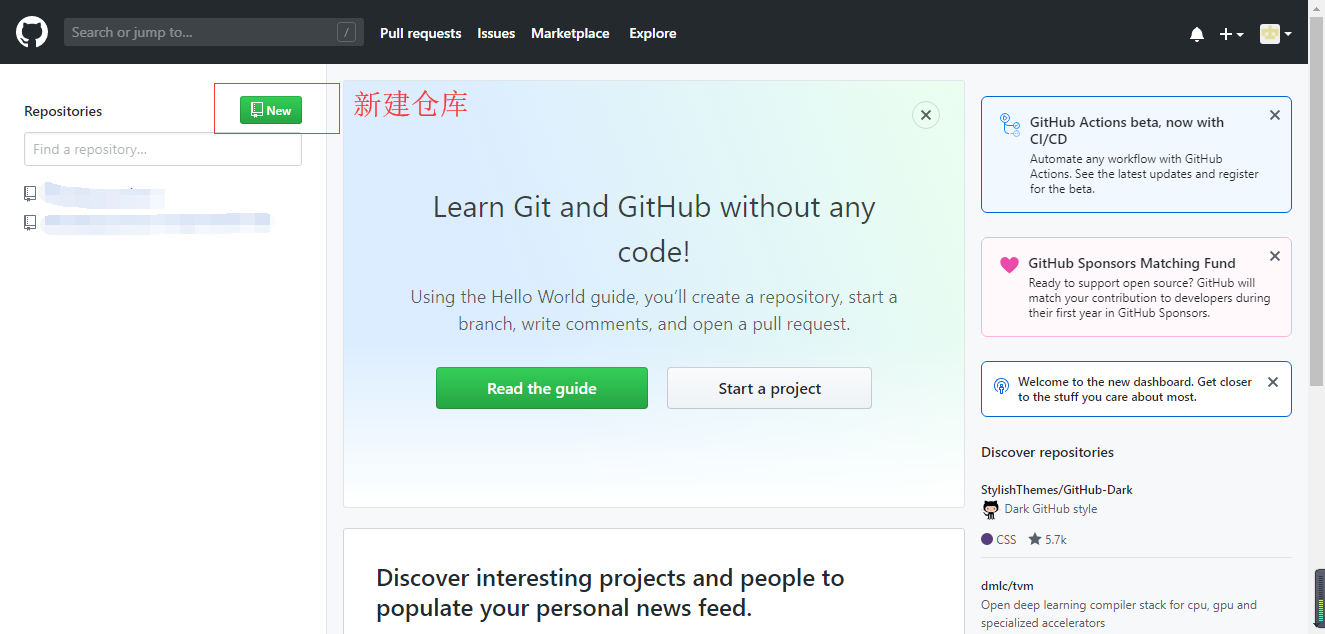
Task: Click Dark GitHub style description
Action: pyautogui.click(x=1051, y=509)
